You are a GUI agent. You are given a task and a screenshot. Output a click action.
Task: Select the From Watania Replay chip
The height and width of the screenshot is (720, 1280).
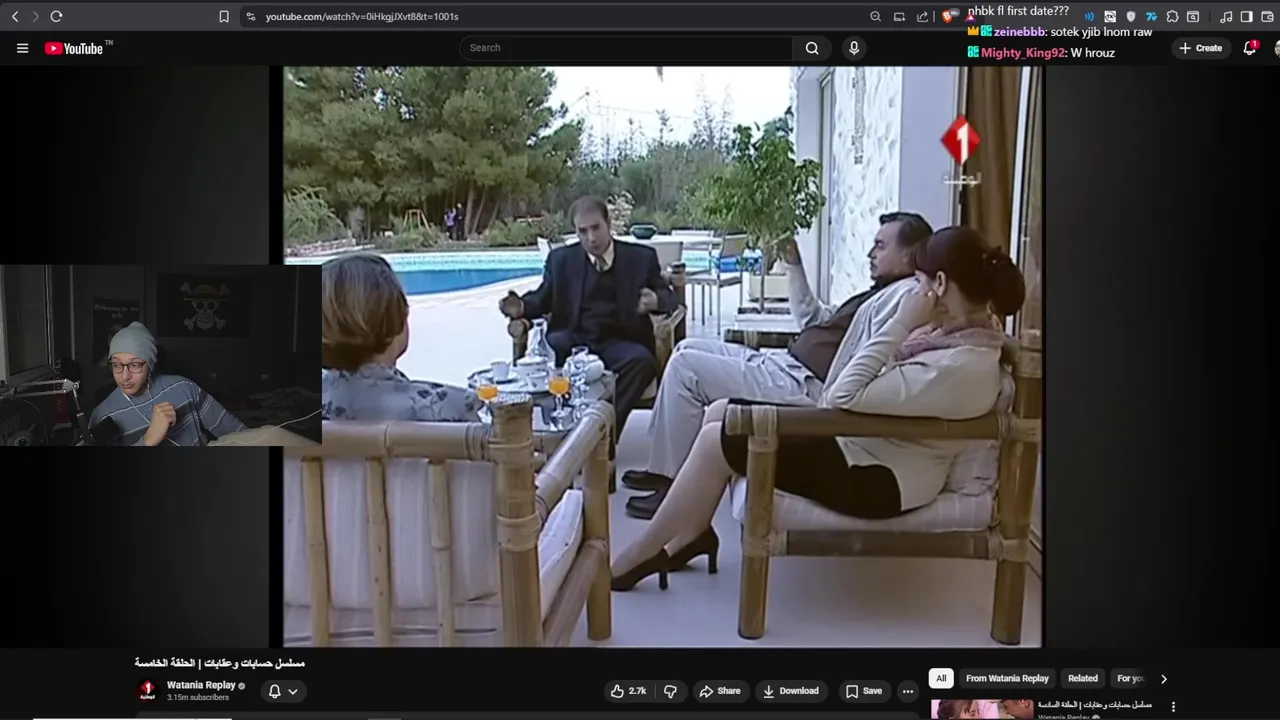(x=1007, y=678)
